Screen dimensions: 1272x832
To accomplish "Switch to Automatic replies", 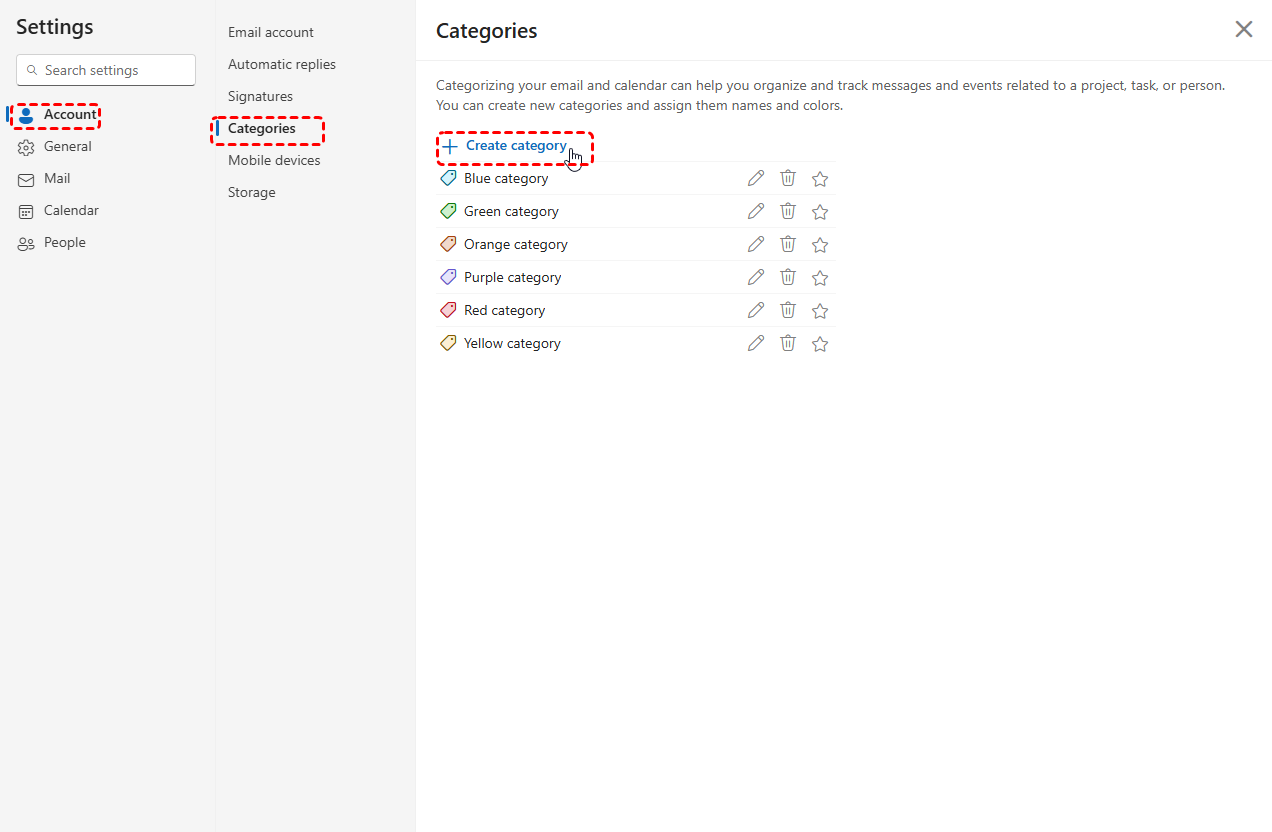I will [282, 65].
